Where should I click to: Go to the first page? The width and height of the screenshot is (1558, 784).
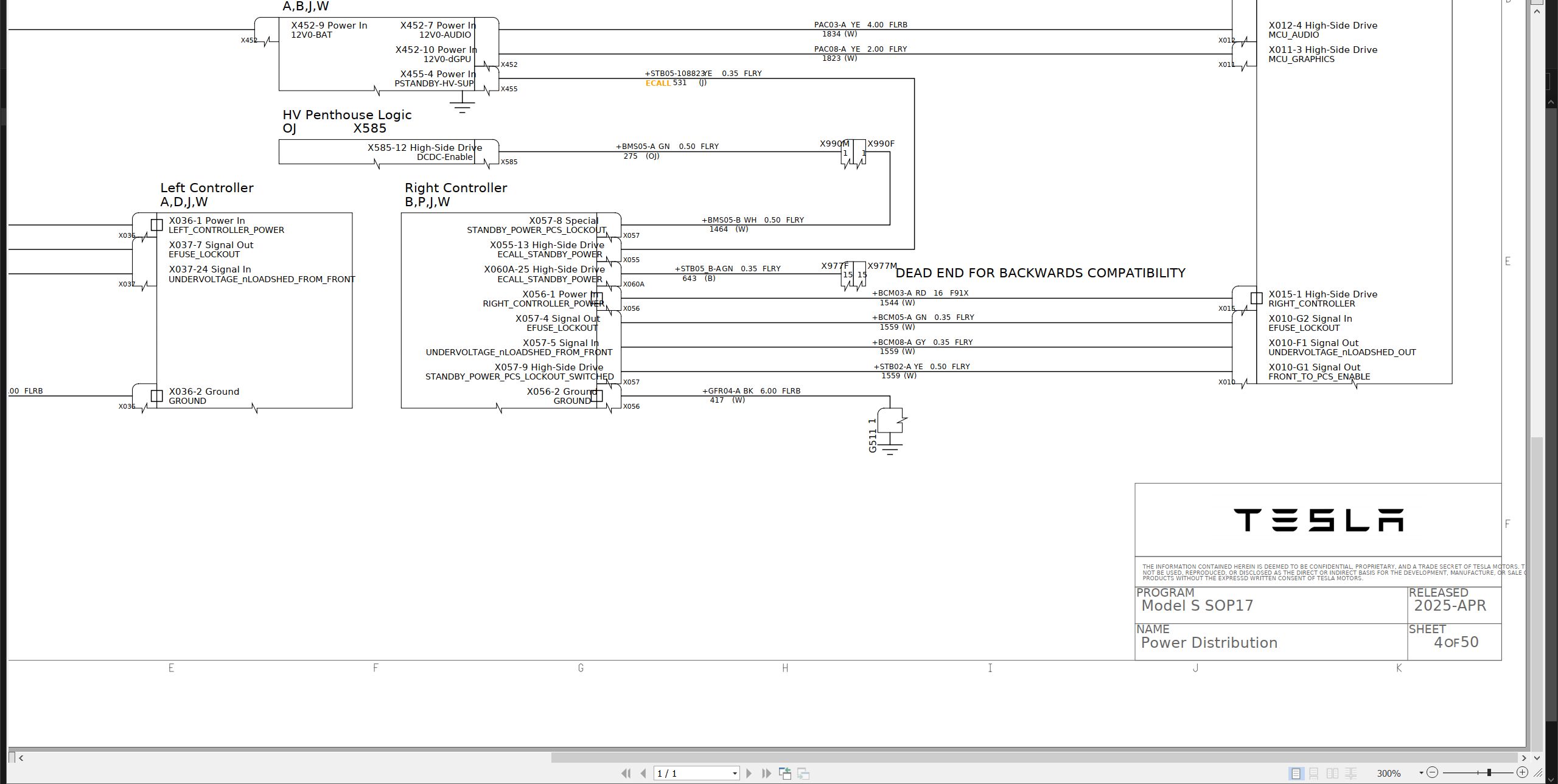(x=626, y=773)
